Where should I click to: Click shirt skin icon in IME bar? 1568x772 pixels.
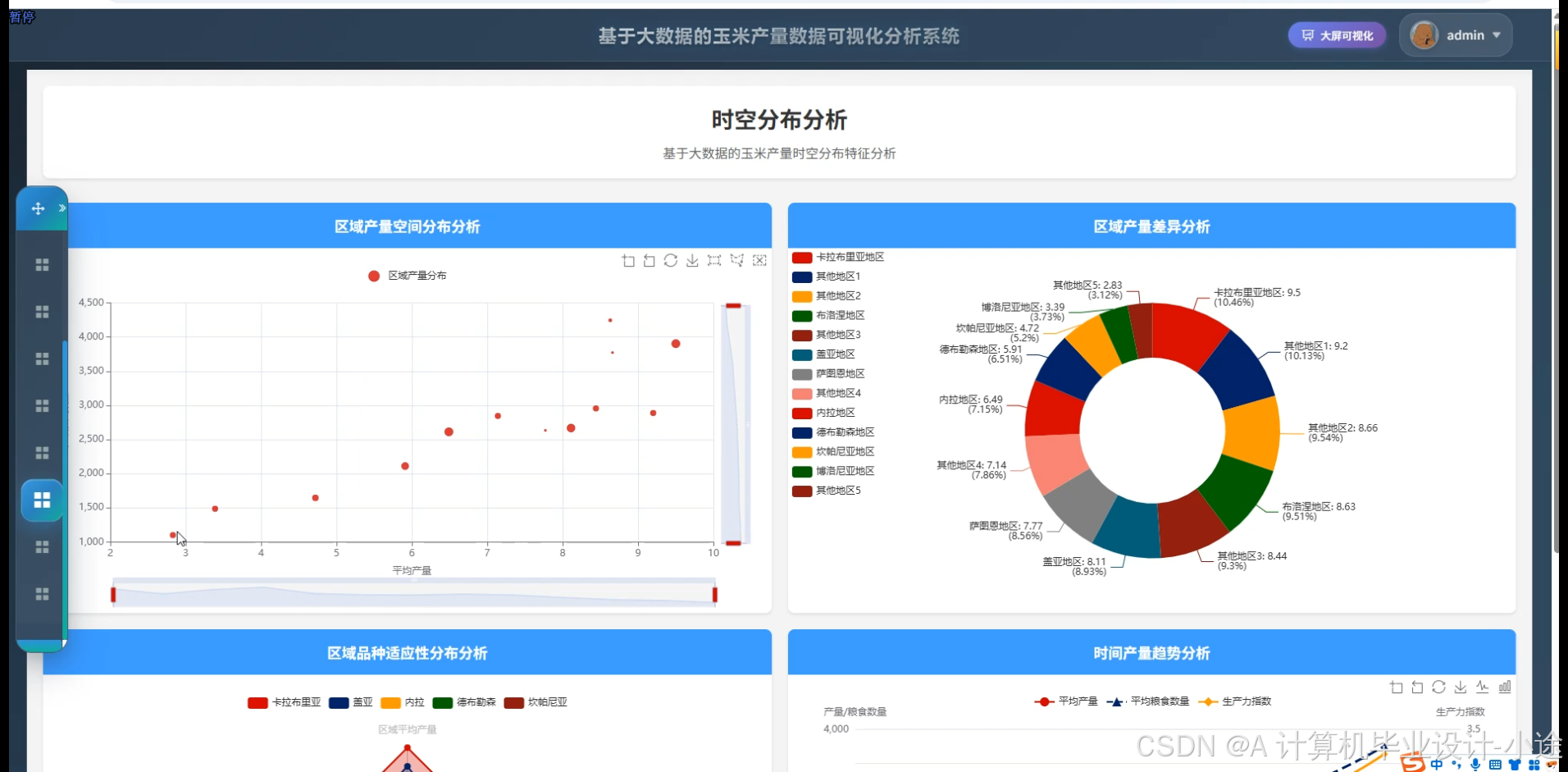pyautogui.click(x=1515, y=765)
